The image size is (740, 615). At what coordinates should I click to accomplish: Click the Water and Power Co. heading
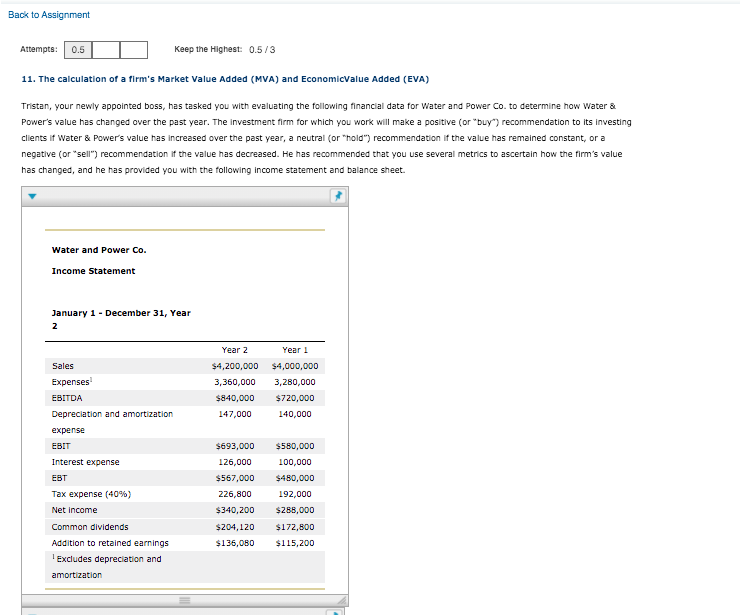tap(99, 250)
